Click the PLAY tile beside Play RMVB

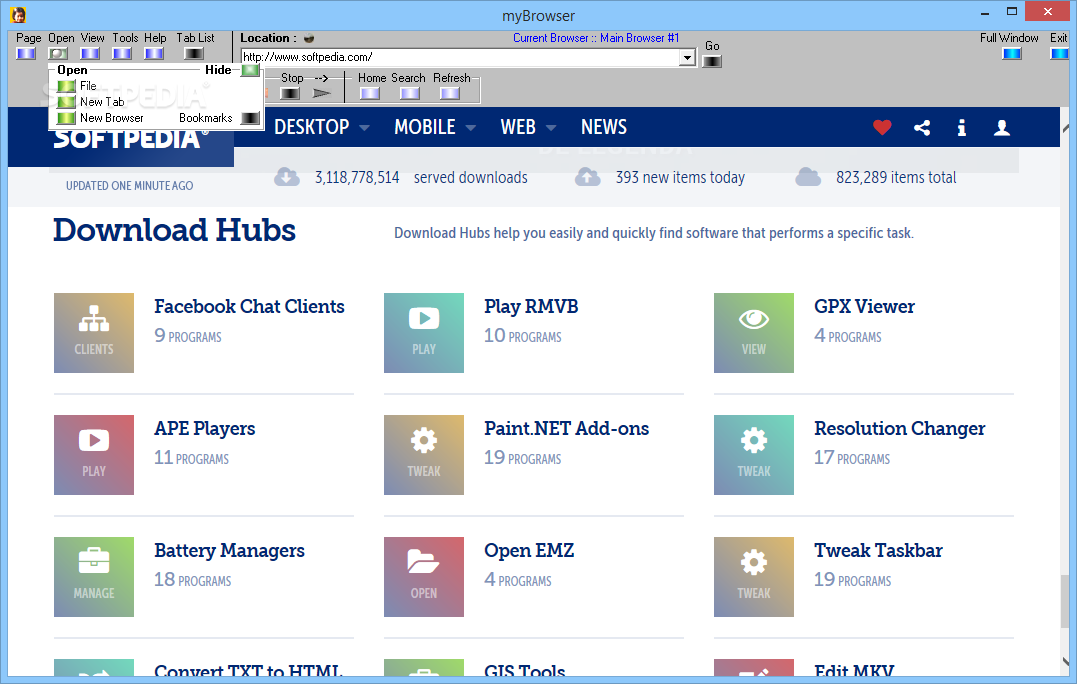[x=424, y=333]
